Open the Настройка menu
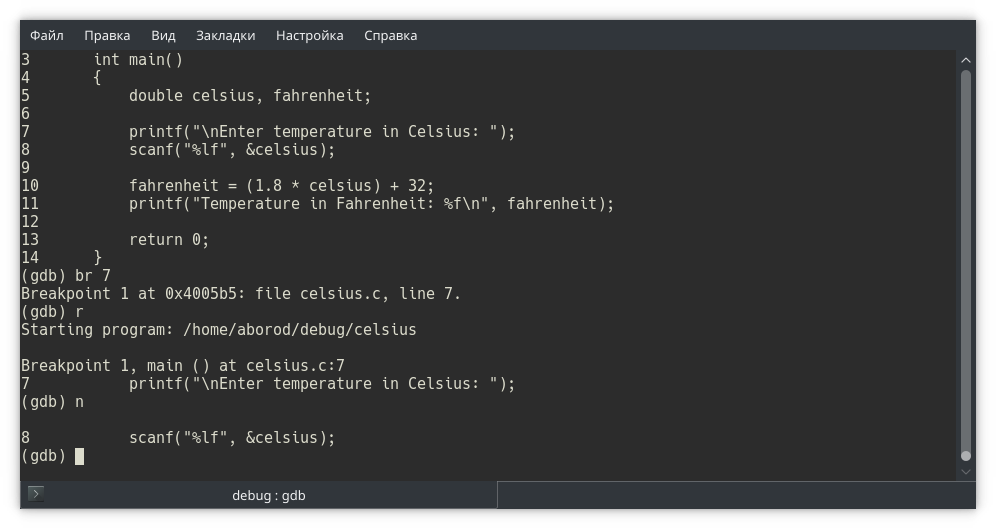Screen dimensions: 996x529 point(309,35)
